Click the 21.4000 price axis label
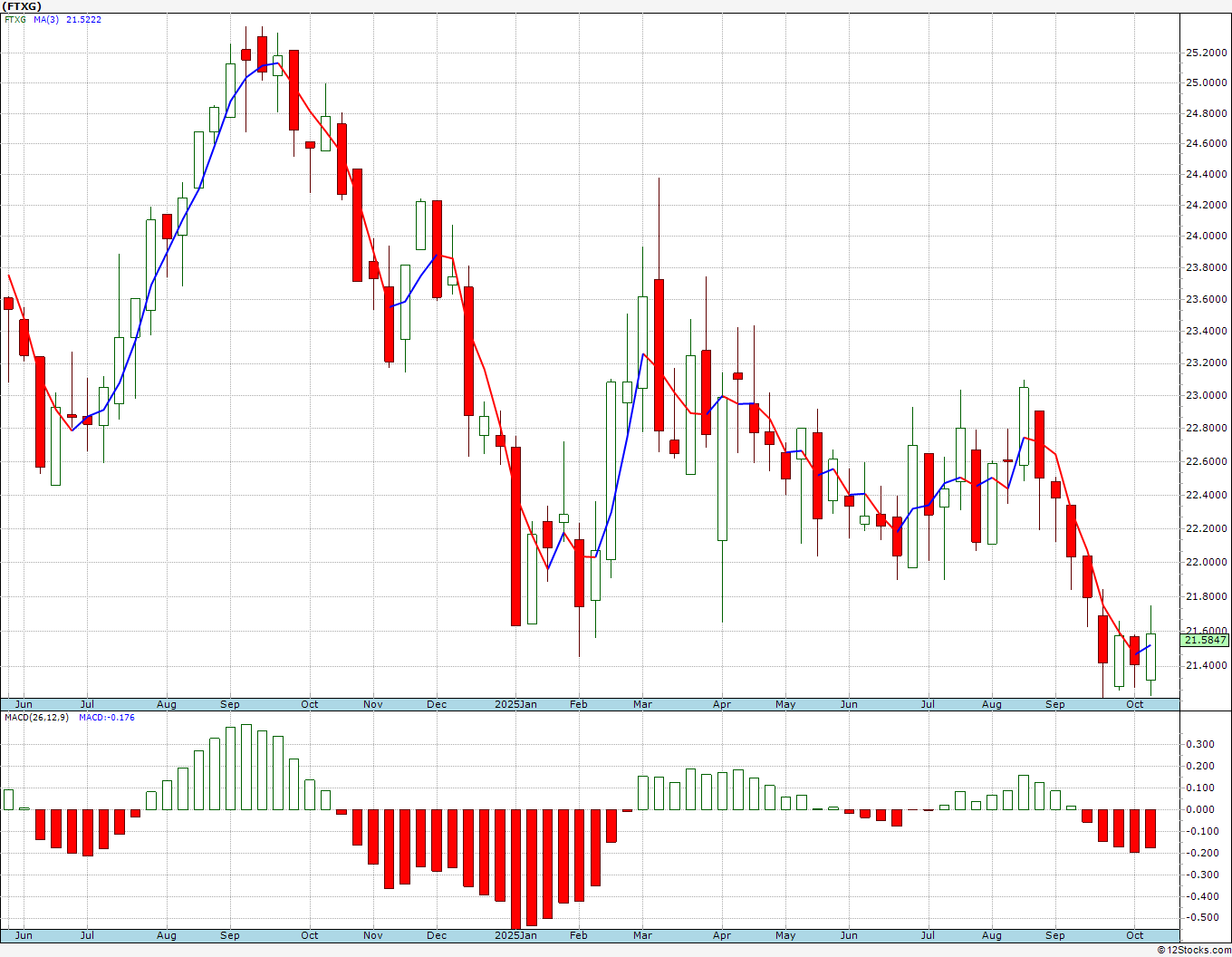Image resolution: width=1232 pixels, height=957 pixels. pyautogui.click(x=1206, y=666)
